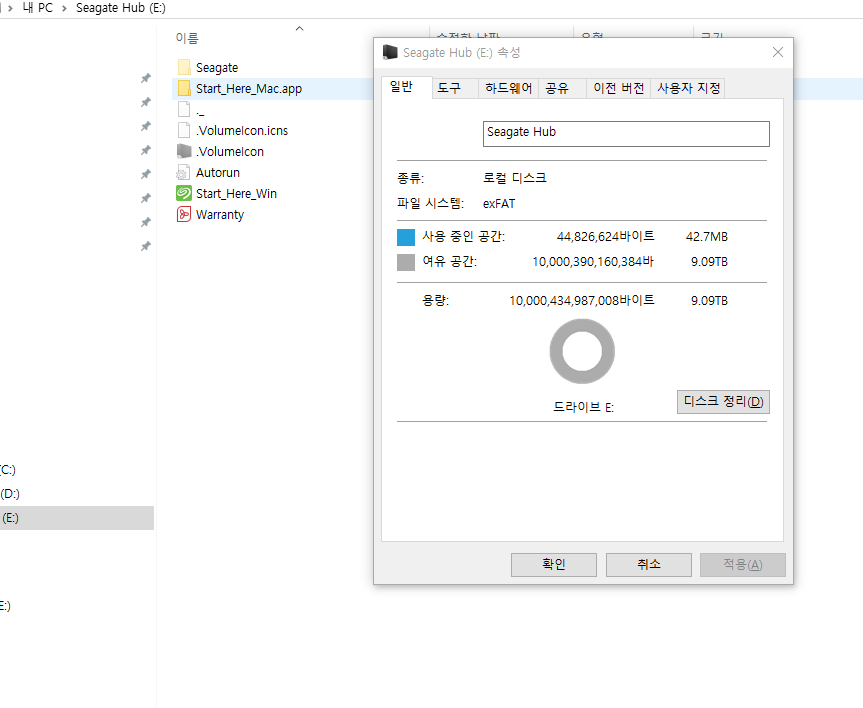
Task: Click the 디스크 정리(D) button
Action: click(723, 402)
